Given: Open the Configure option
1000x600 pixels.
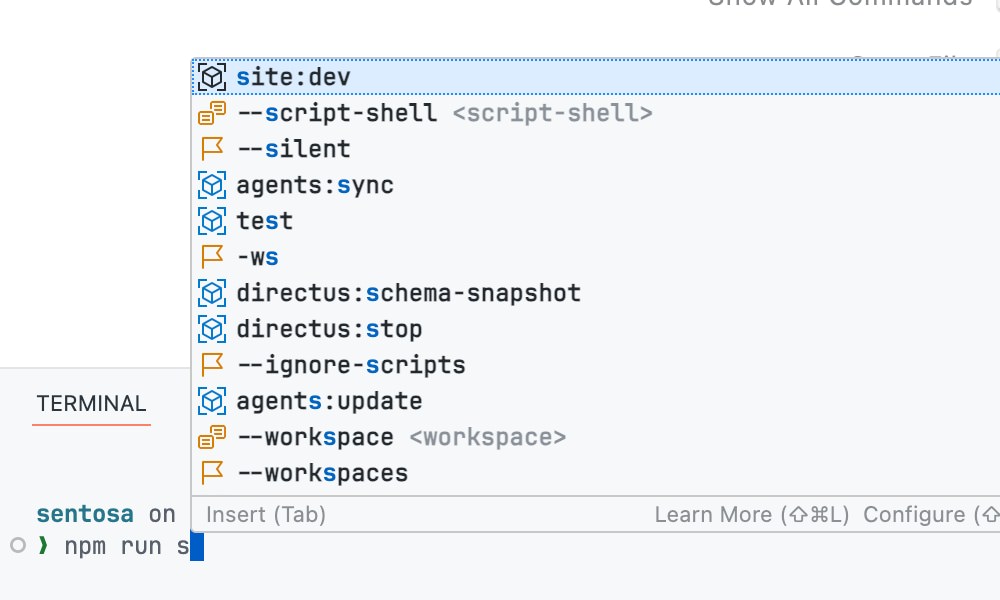Looking at the screenshot, I should click(930, 514).
